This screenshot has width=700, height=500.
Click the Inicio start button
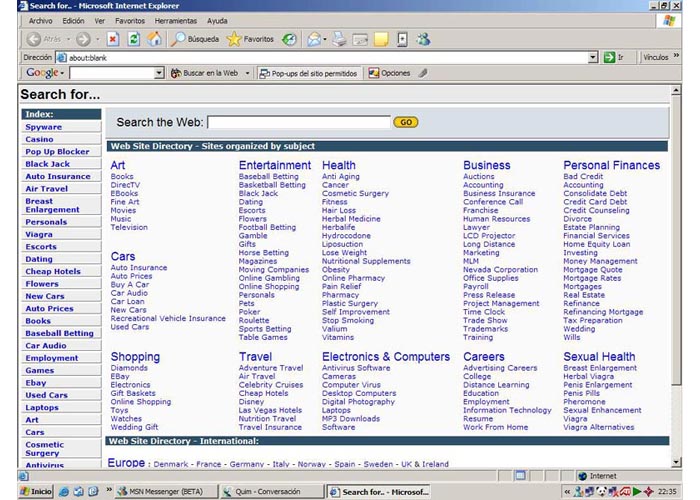(36, 492)
